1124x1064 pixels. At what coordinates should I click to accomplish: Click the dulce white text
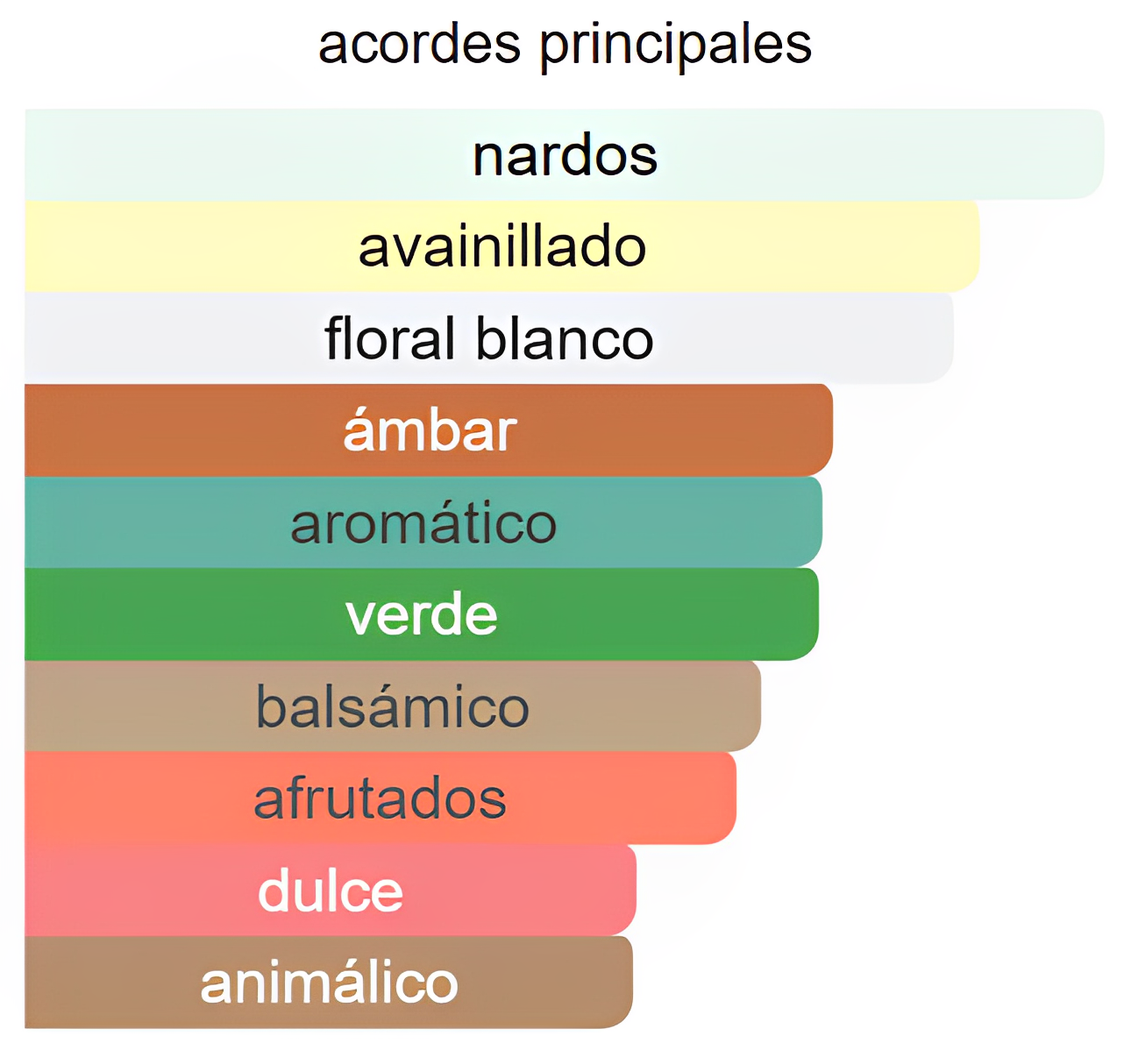tap(331, 890)
